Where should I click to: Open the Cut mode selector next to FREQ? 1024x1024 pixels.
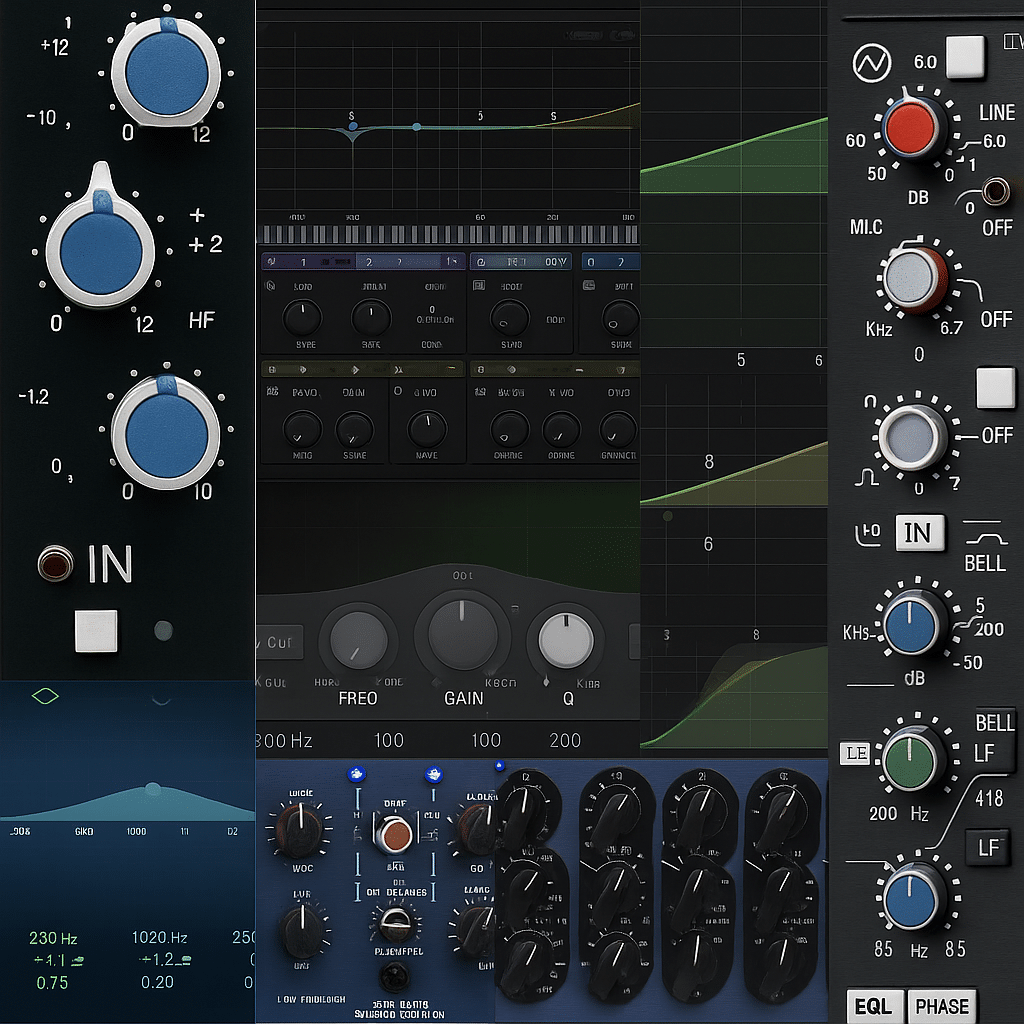[x=280, y=643]
